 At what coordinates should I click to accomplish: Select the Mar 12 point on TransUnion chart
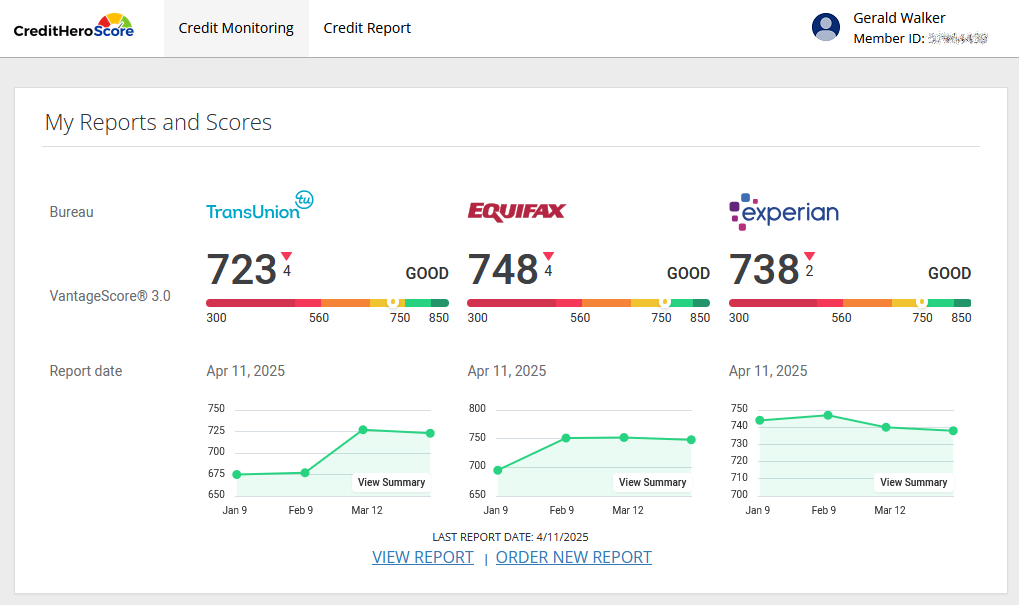363,430
